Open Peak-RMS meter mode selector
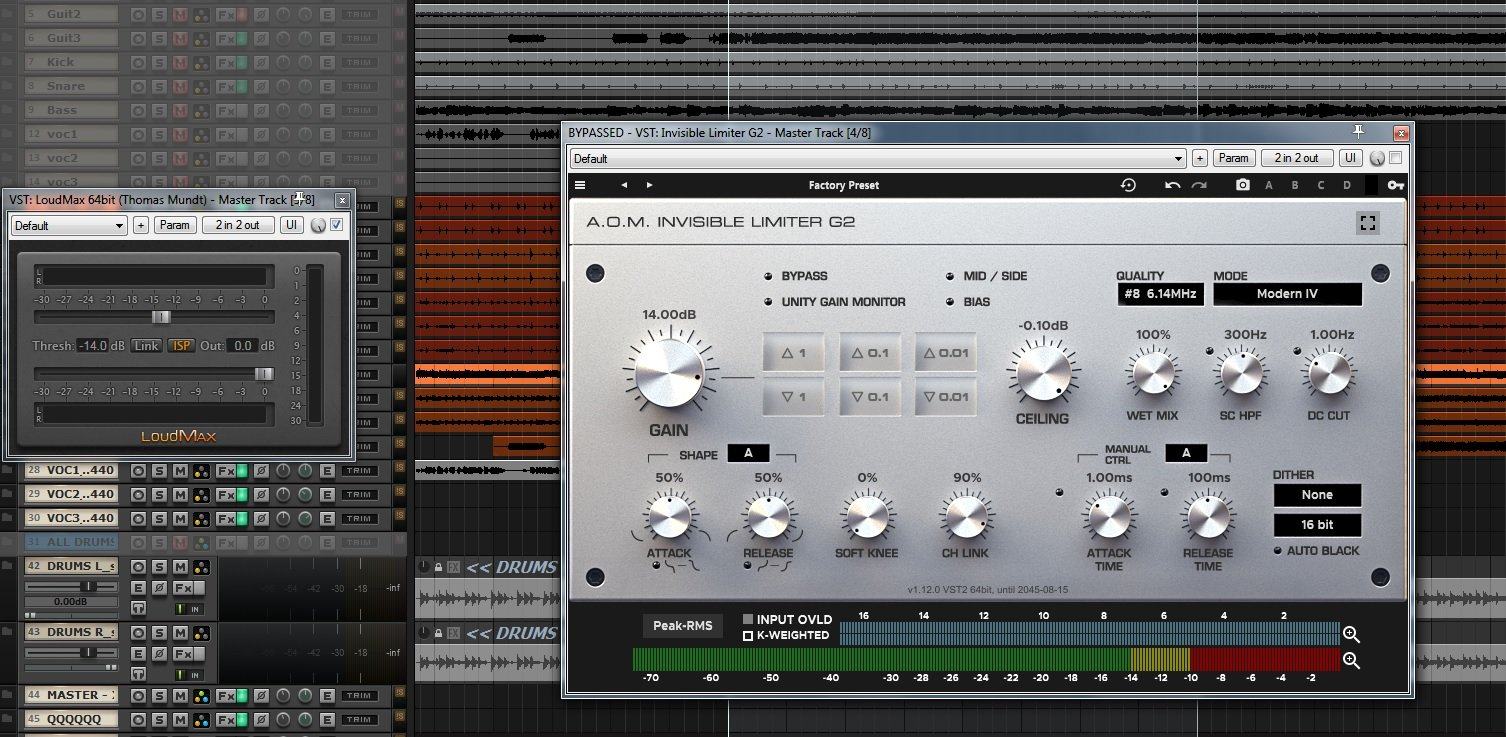Viewport: 1506px width, 737px height. point(682,626)
